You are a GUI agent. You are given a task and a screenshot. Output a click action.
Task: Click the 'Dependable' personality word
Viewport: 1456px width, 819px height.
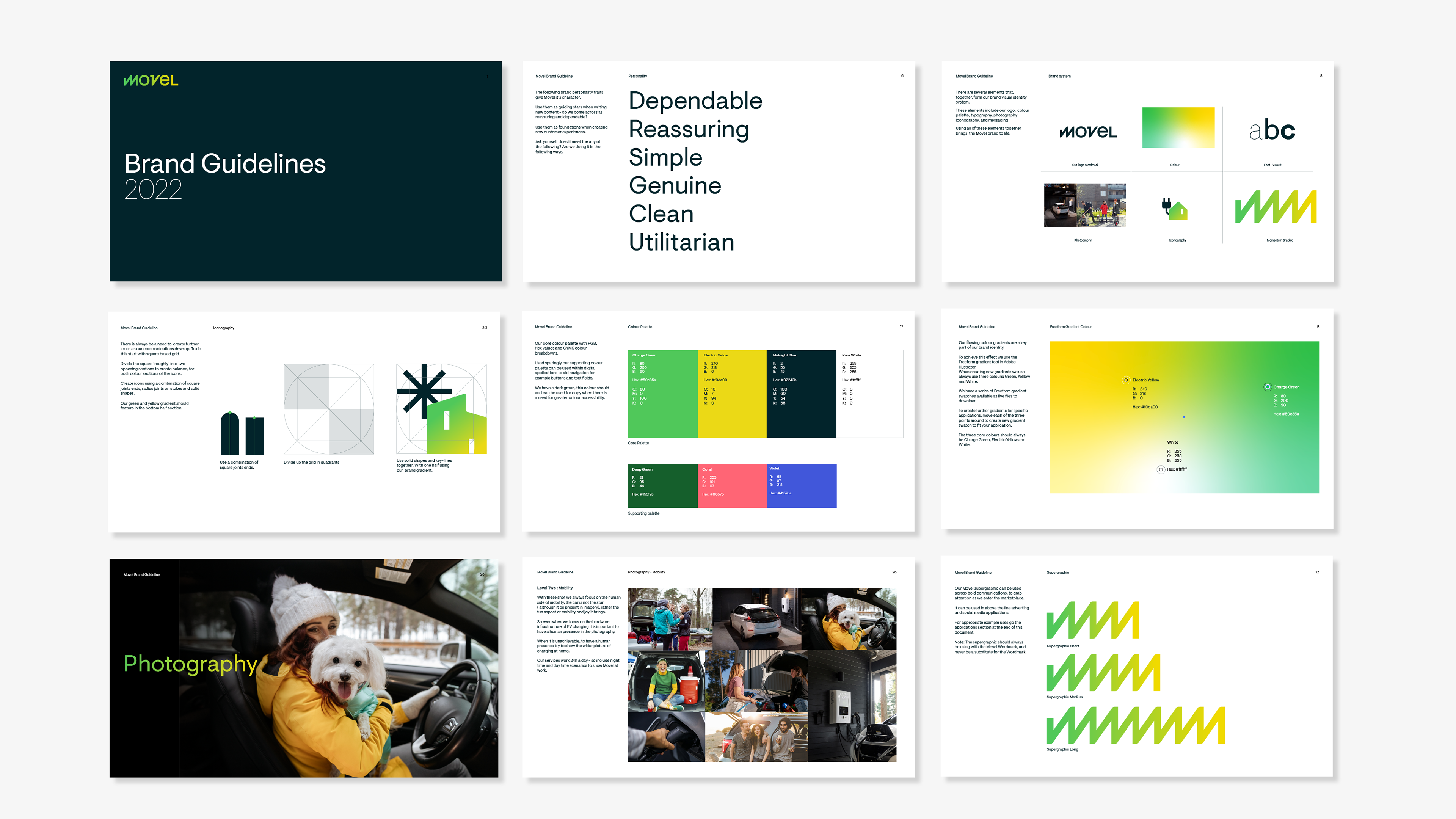coord(695,100)
